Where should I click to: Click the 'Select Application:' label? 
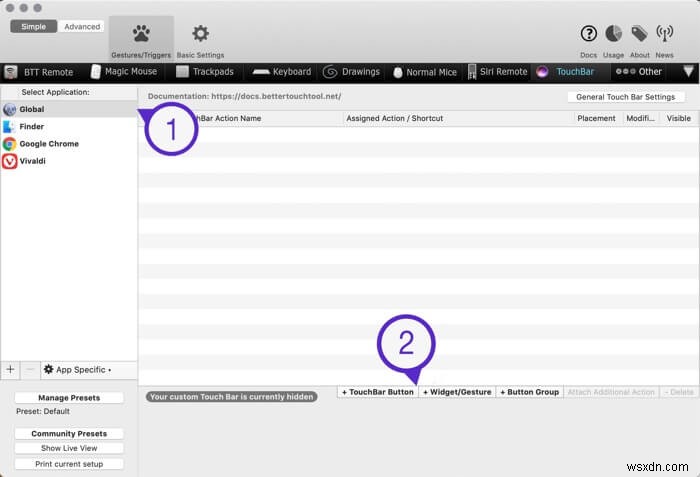coord(55,92)
